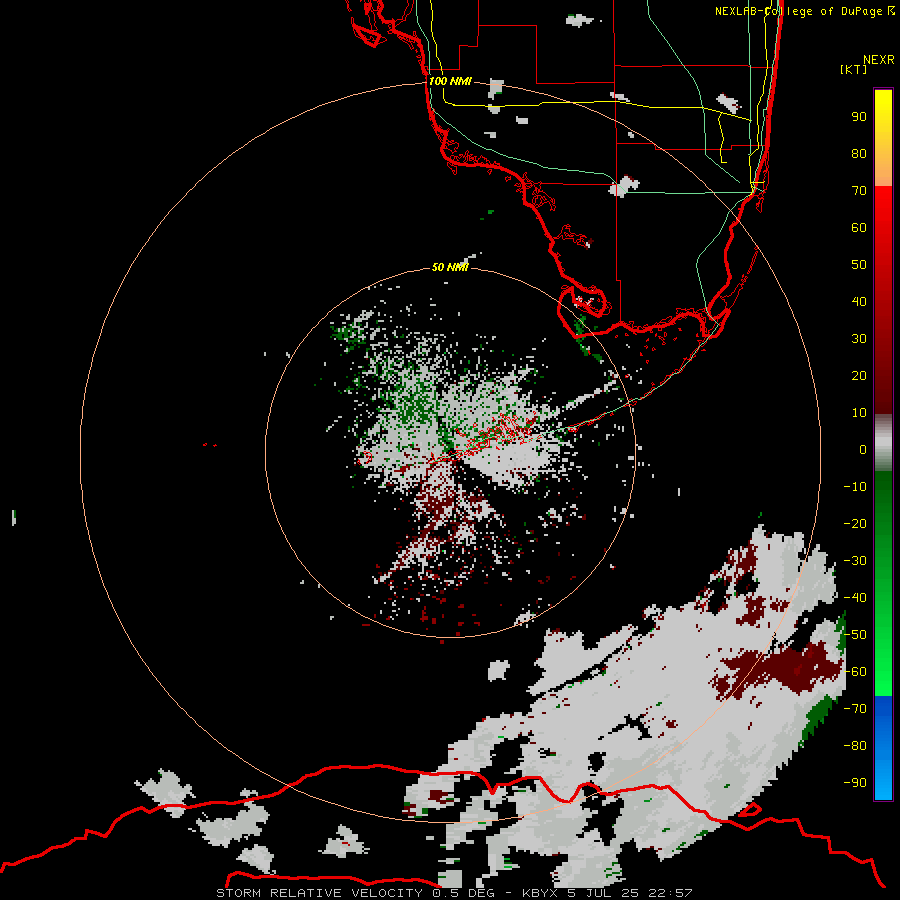Image resolution: width=900 pixels, height=900 pixels.
Task: Select the 30 value on velocity scale
Action: (859, 339)
